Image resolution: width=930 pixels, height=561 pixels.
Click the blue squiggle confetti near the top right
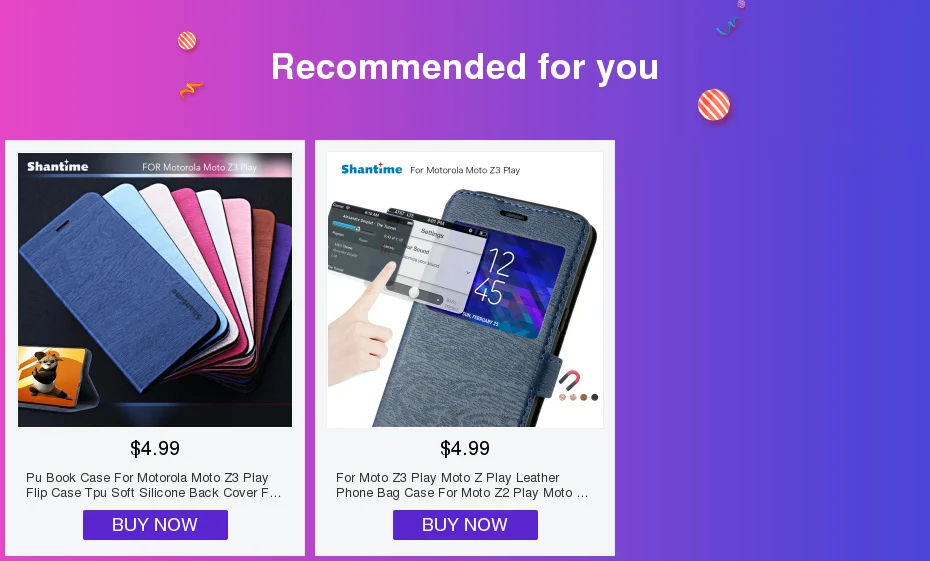tap(728, 26)
